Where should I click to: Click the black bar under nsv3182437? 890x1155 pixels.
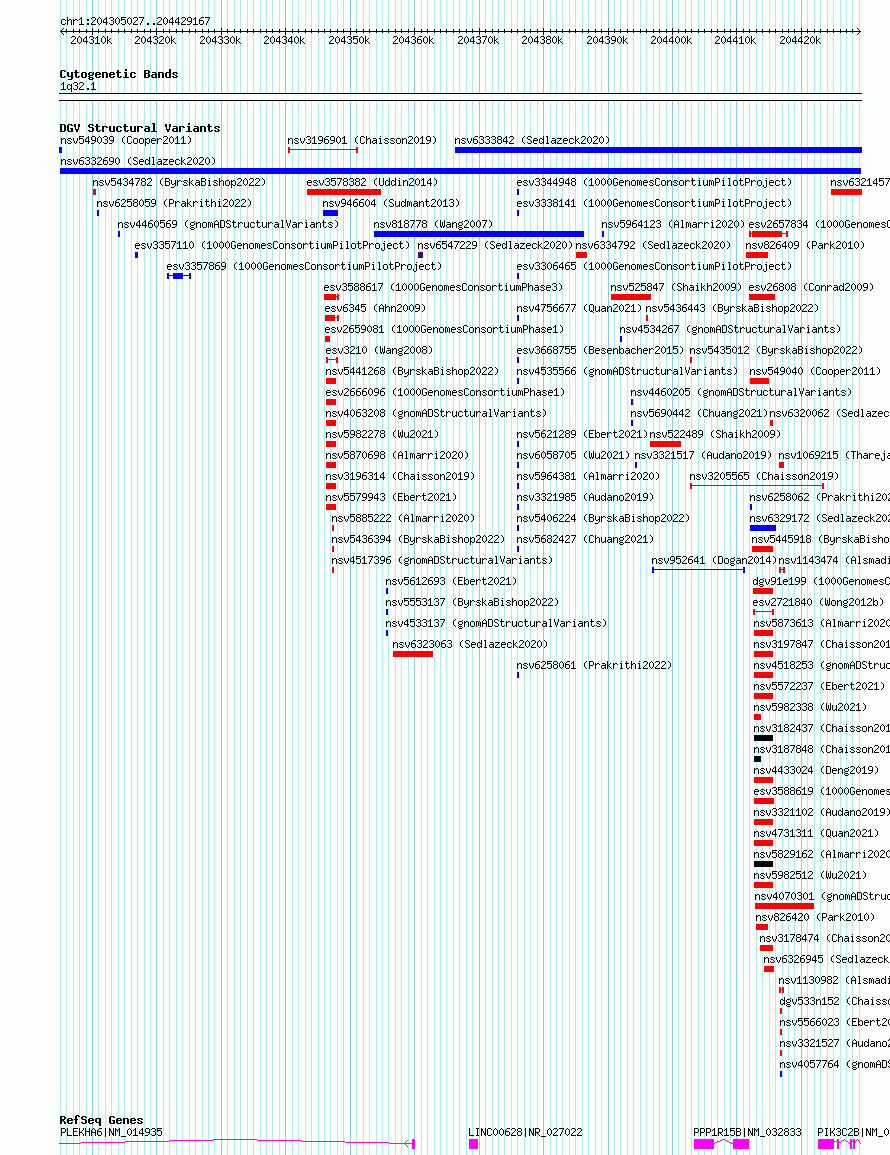[763, 738]
